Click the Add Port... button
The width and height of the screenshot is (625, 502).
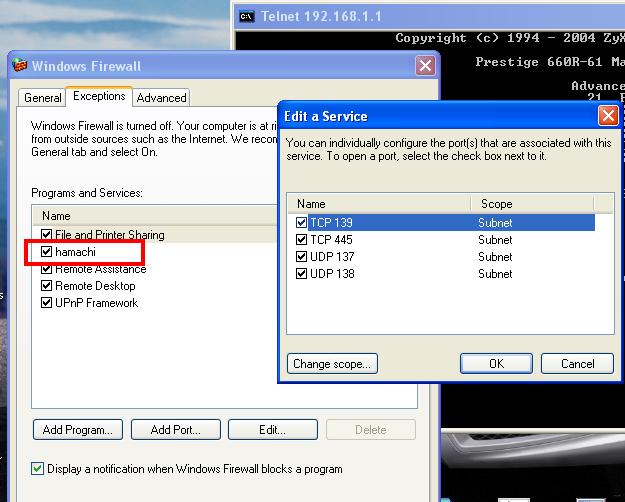tap(176, 429)
